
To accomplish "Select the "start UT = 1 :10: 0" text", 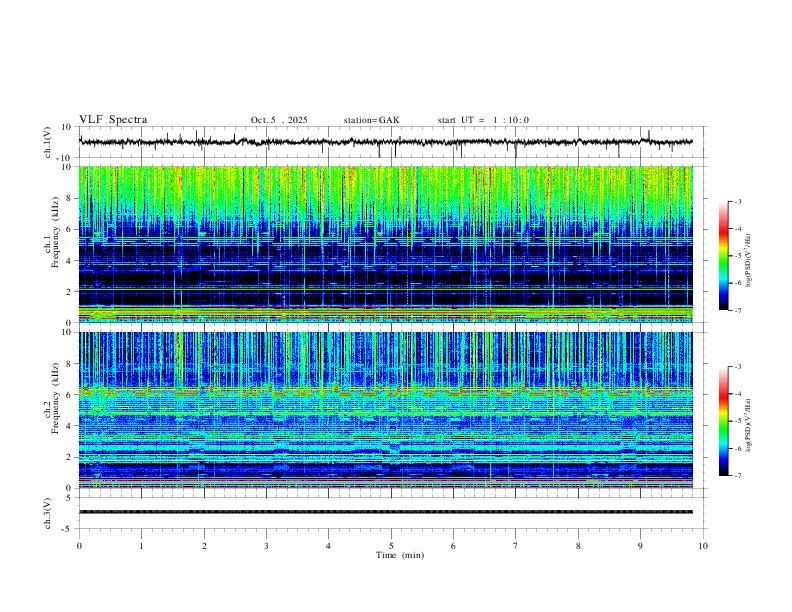I will (483, 120).
